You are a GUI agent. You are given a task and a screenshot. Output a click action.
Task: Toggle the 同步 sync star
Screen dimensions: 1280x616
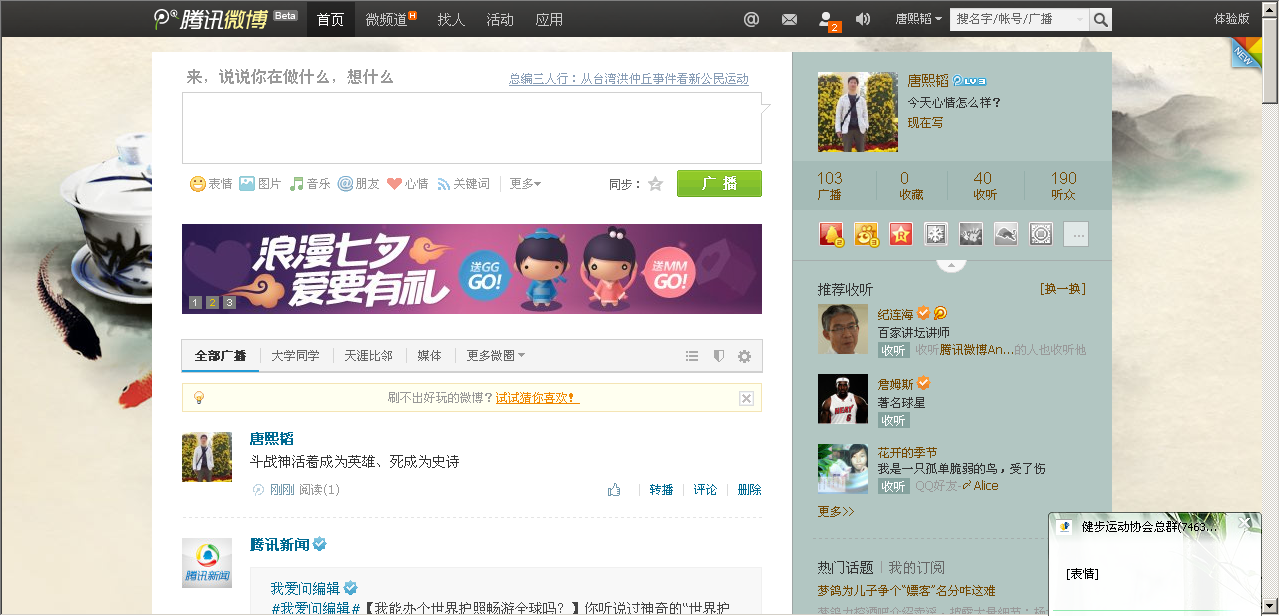(655, 184)
